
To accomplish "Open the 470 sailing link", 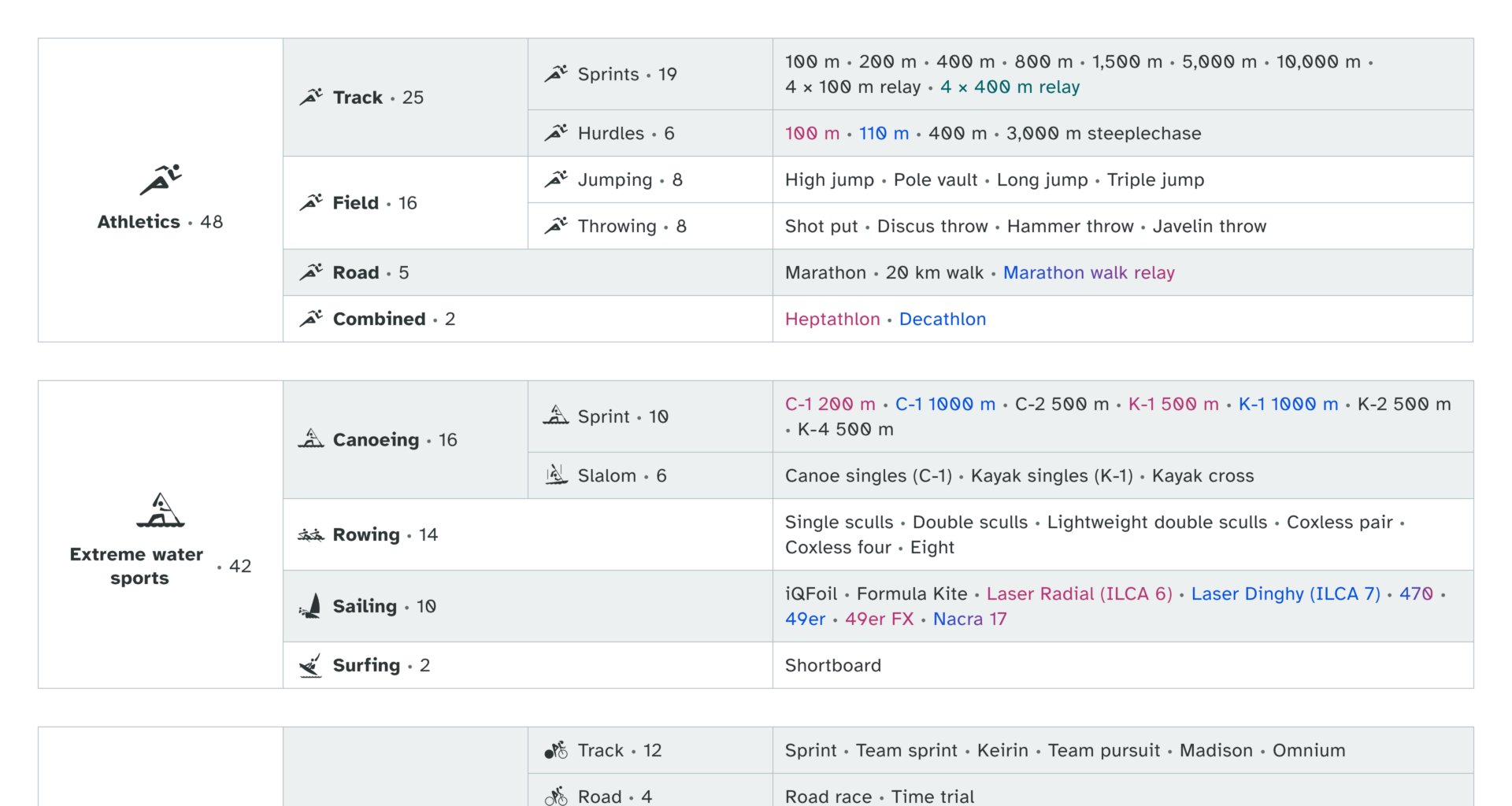I will 1416,593.
